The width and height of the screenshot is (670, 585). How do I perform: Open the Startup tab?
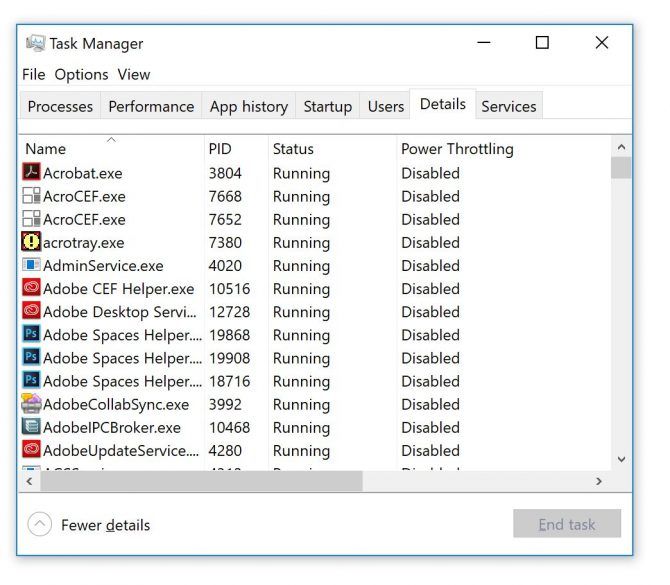click(x=327, y=106)
